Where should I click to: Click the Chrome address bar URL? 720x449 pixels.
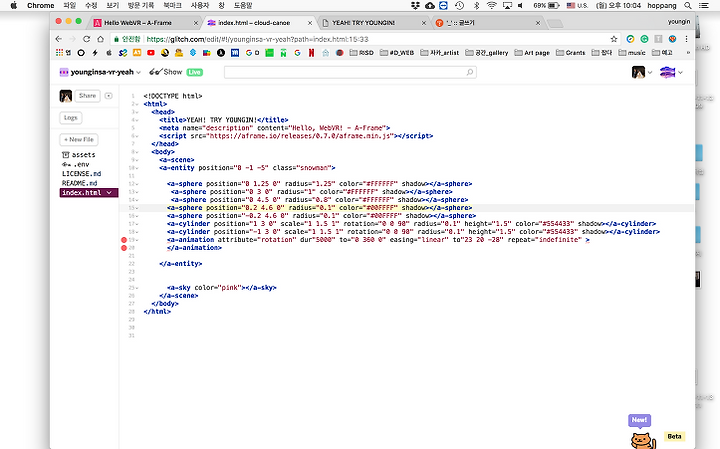[x=257, y=39]
